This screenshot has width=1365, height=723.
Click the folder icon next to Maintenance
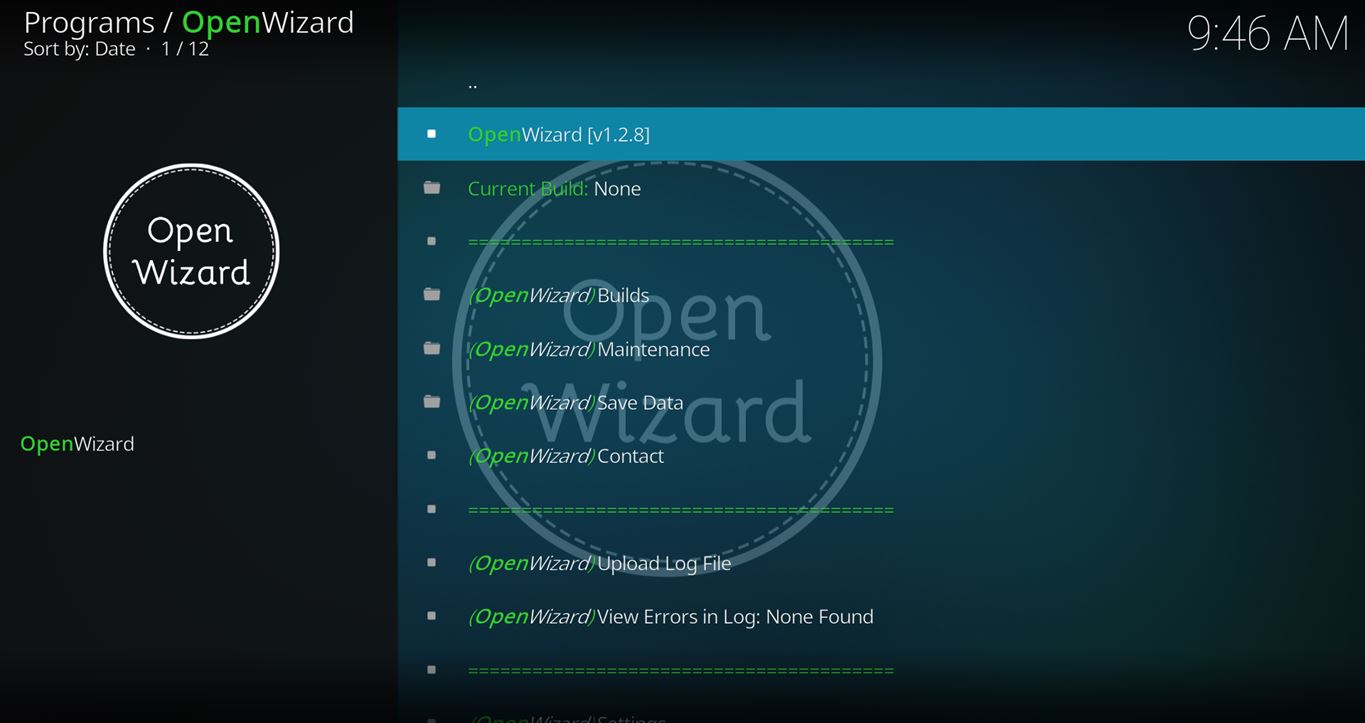click(x=431, y=349)
